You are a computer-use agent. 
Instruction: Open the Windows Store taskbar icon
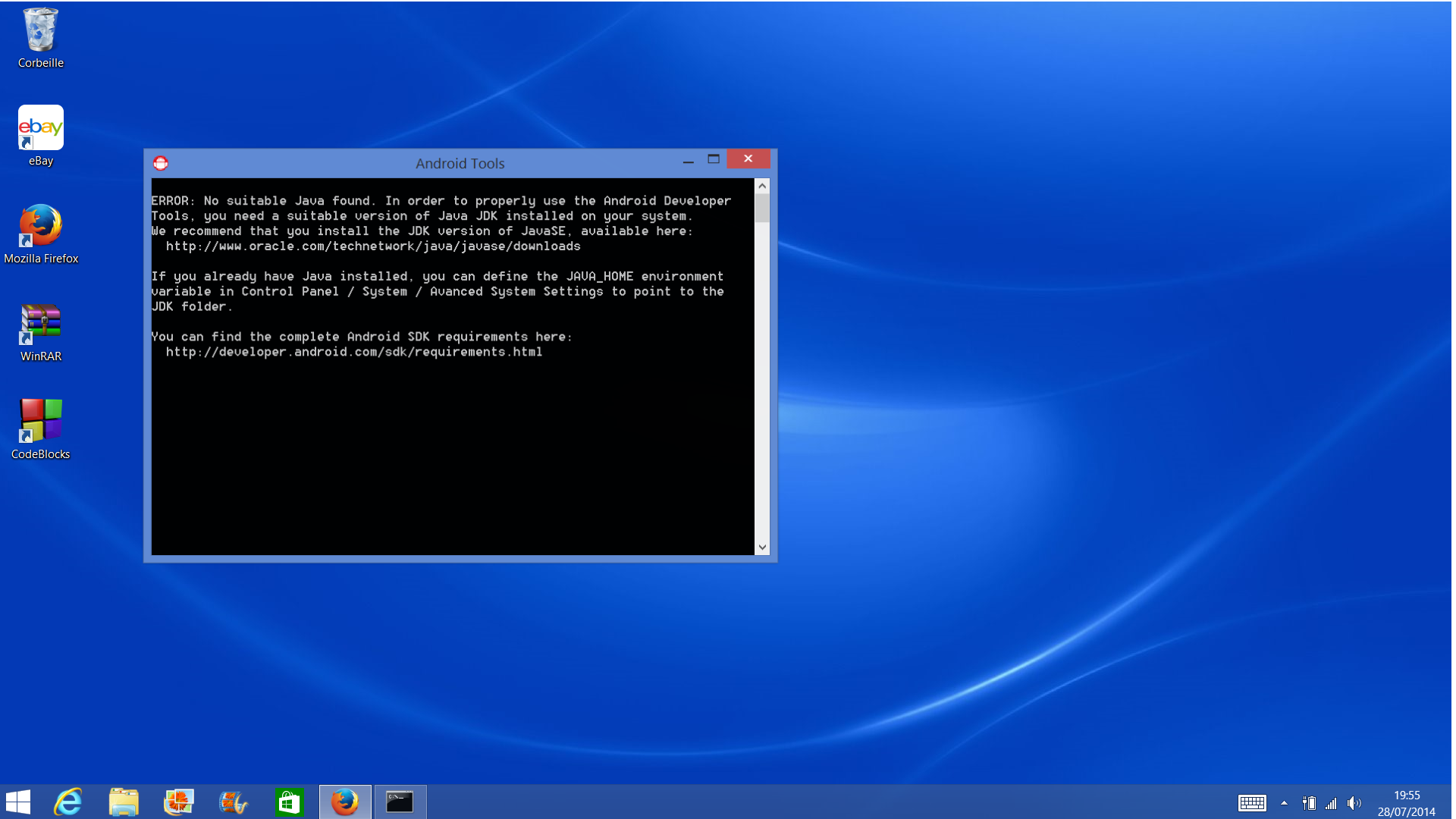pyautogui.click(x=290, y=802)
